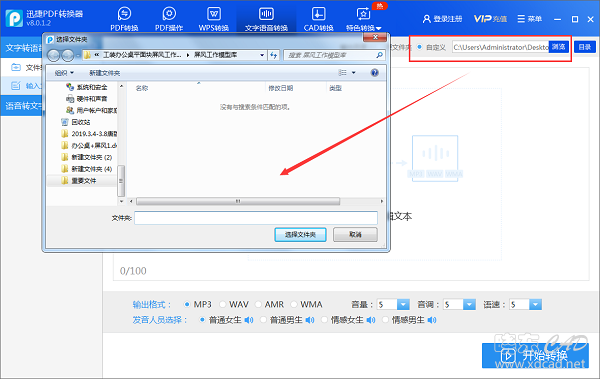
Task: Open the VIP充值 link
Action: point(490,19)
